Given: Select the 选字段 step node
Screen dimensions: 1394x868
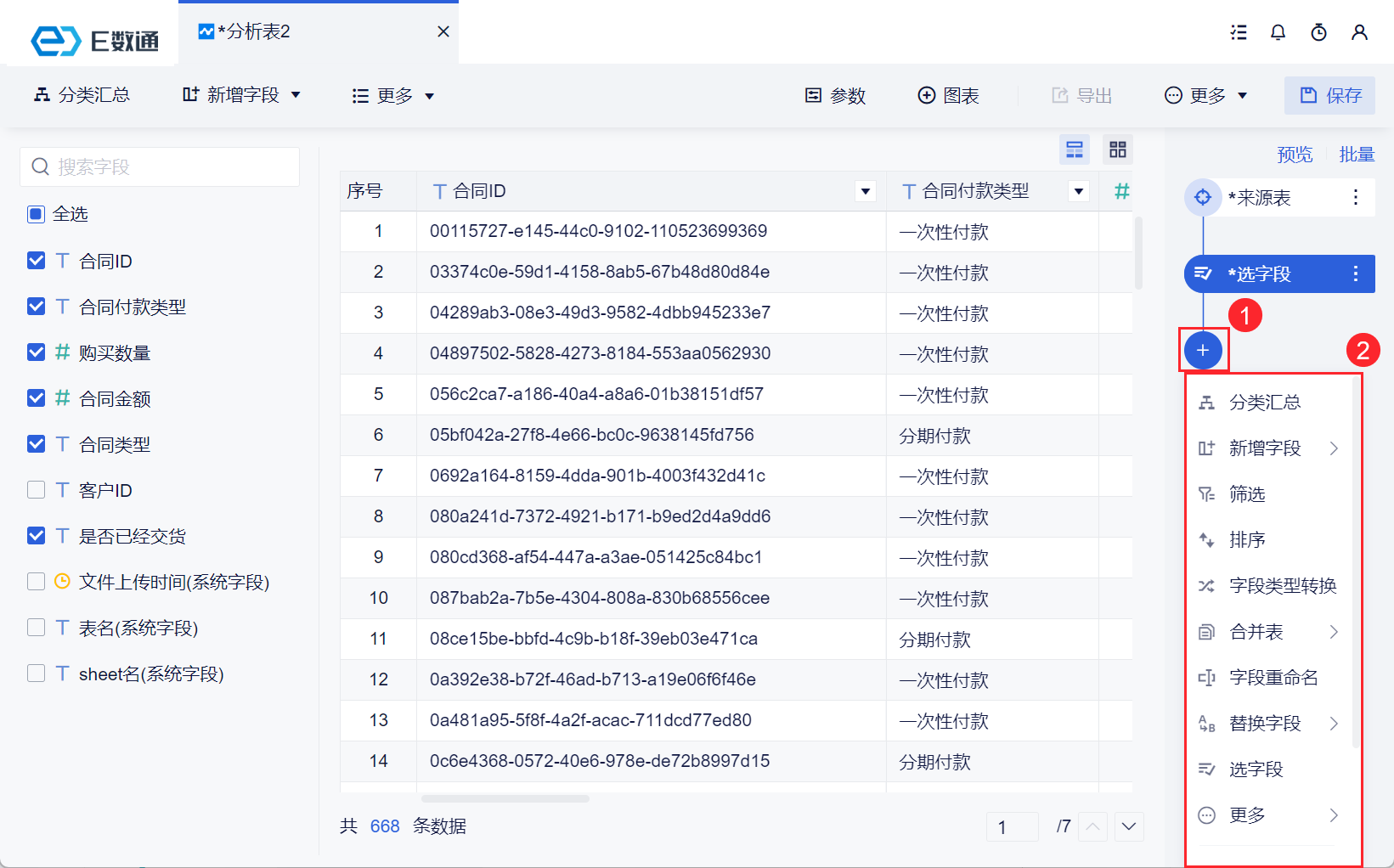Looking at the screenshot, I should [x=1279, y=273].
